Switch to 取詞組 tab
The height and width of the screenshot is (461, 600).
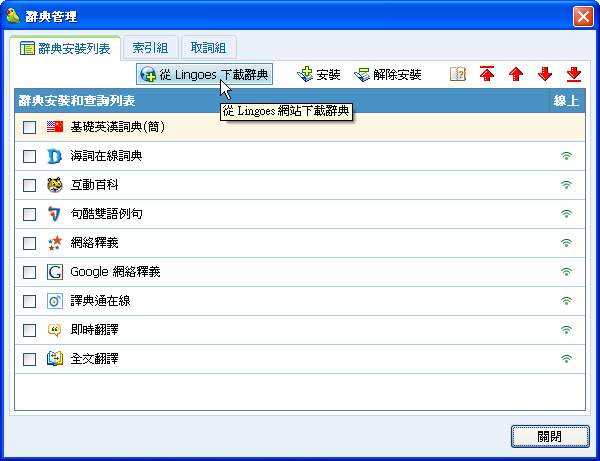(209, 48)
